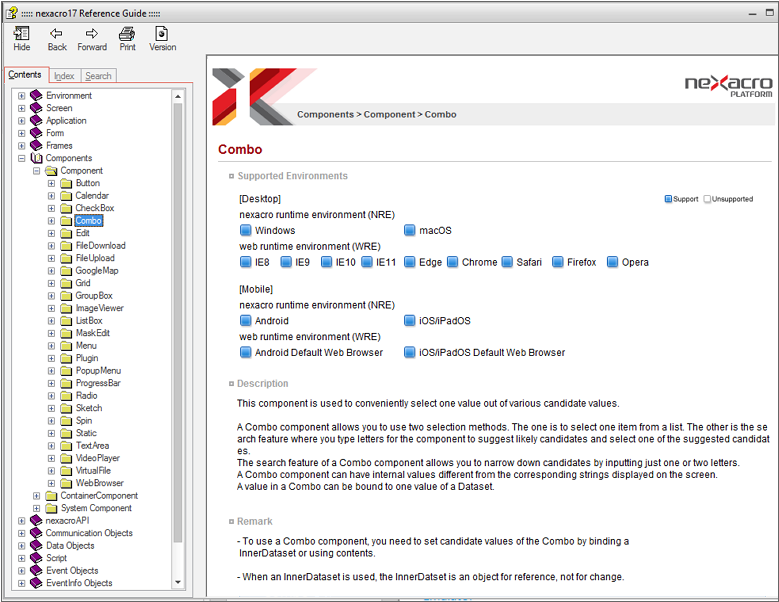This screenshot has height=602, width=779.
Task: Expand the CheckBox tree node
Action: [x=51, y=208]
